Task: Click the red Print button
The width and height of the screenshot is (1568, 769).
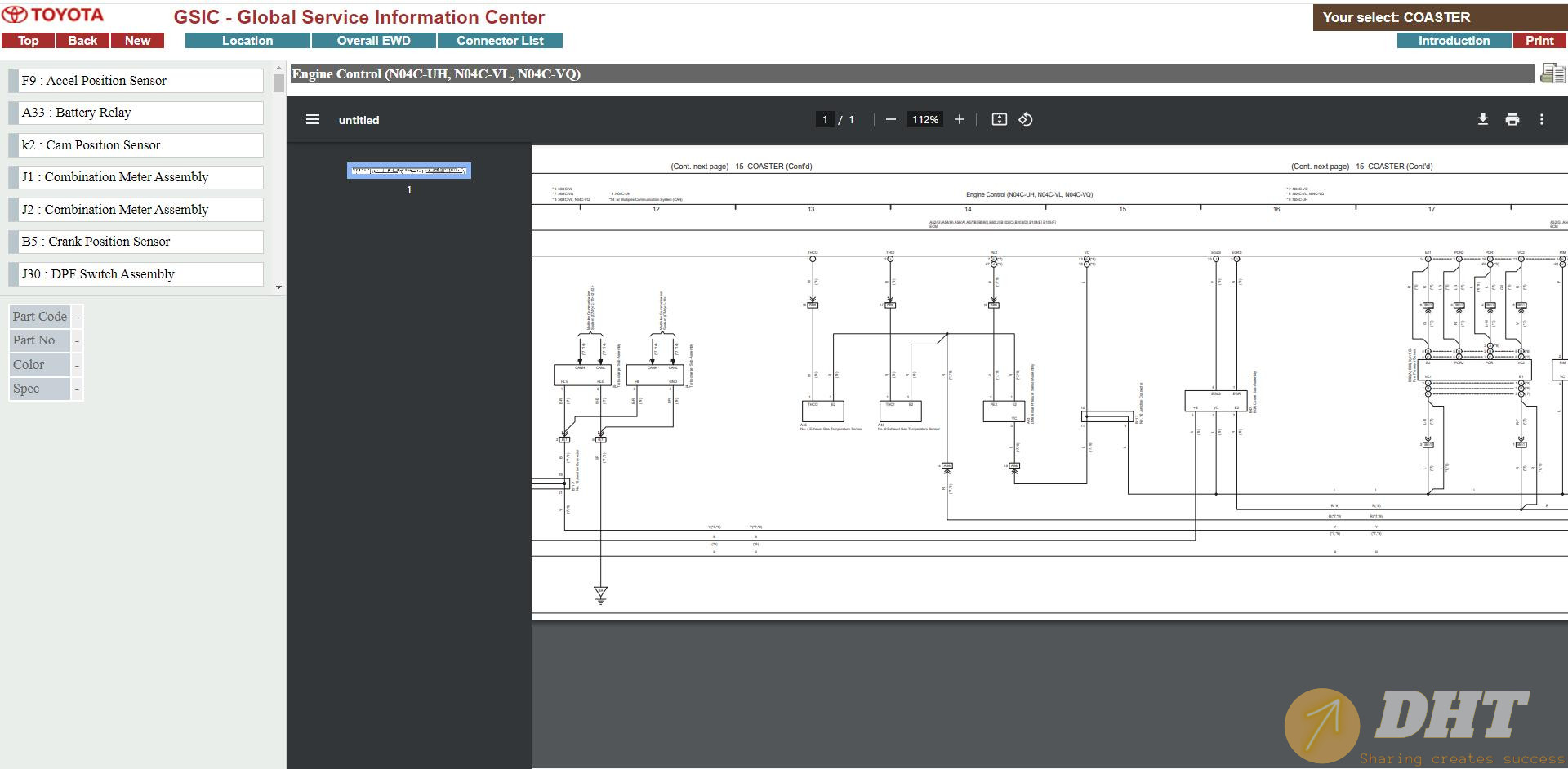Action: (x=1539, y=41)
